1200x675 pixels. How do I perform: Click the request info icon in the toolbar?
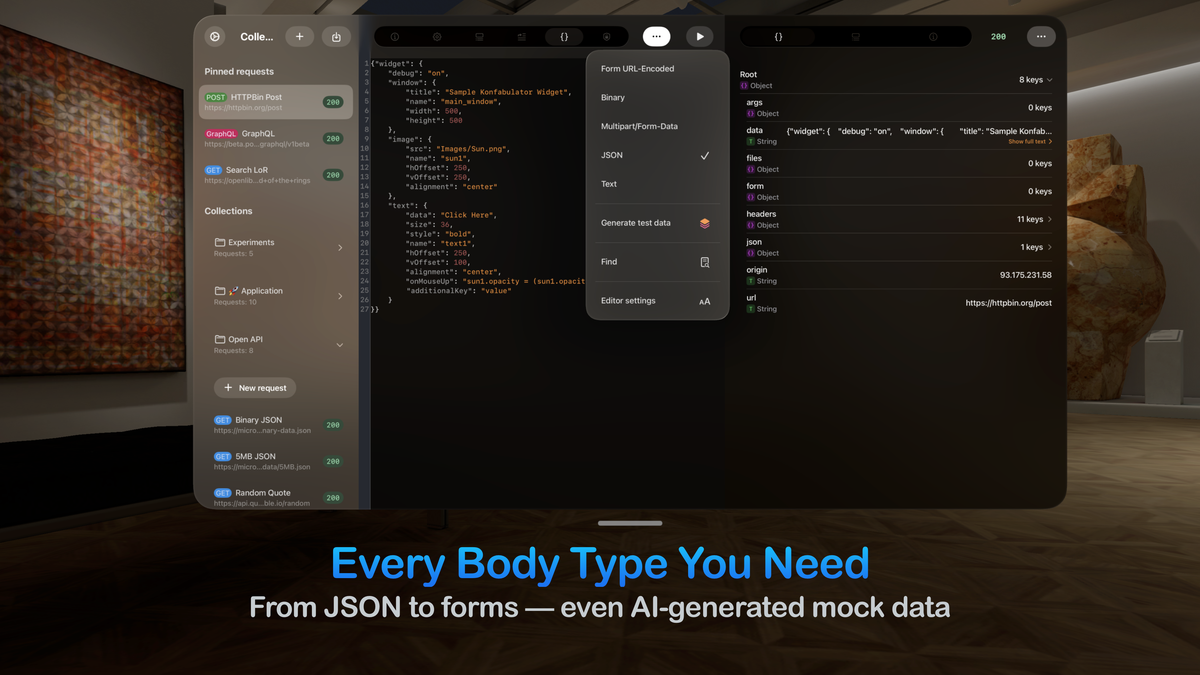coord(395,36)
